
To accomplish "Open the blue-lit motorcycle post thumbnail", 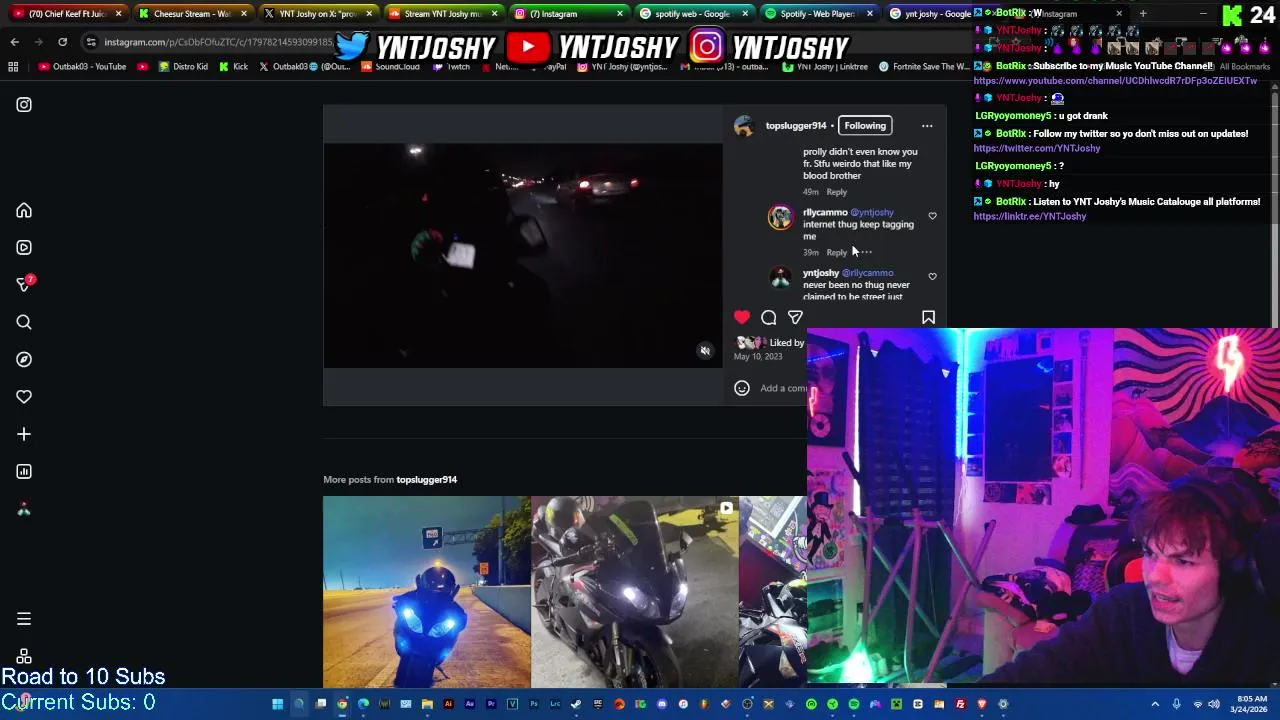I will [x=427, y=592].
